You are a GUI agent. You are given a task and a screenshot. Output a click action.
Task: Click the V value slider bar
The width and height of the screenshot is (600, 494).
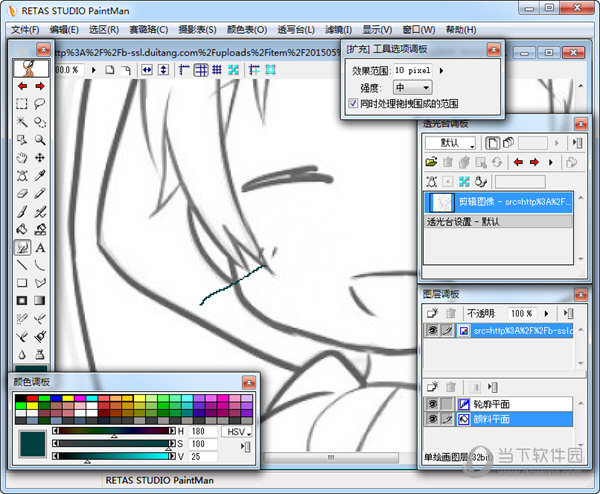tap(114, 456)
